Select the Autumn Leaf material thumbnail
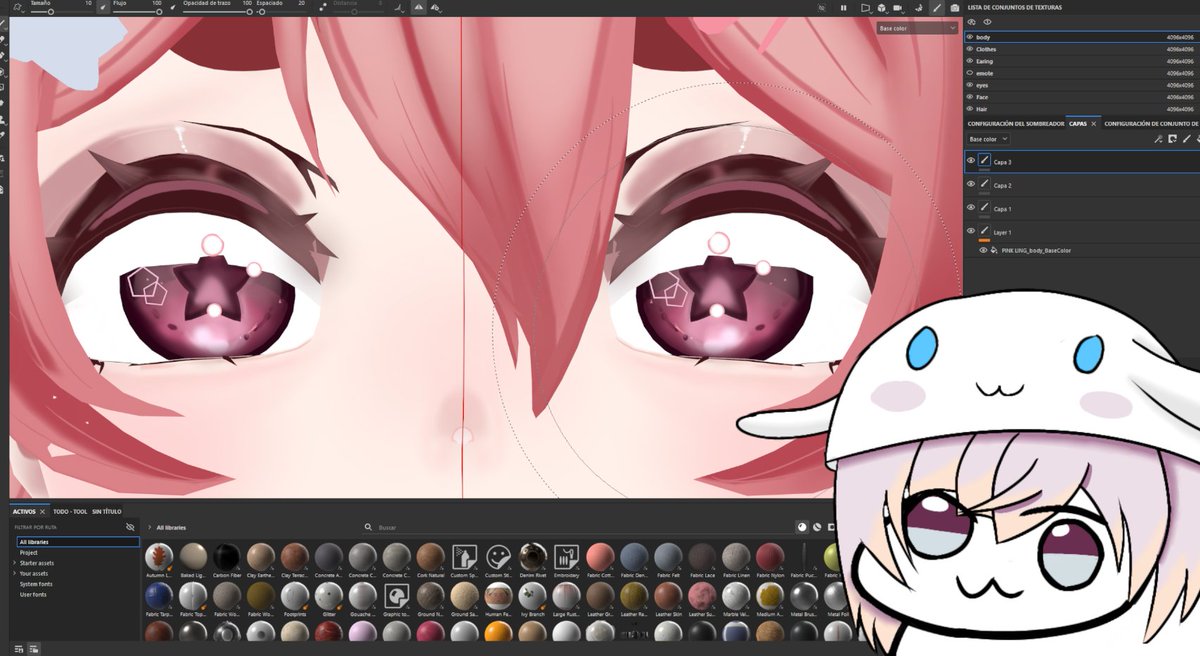The width and height of the screenshot is (1200, 656). pyautogui.click(x=158, y=557)
